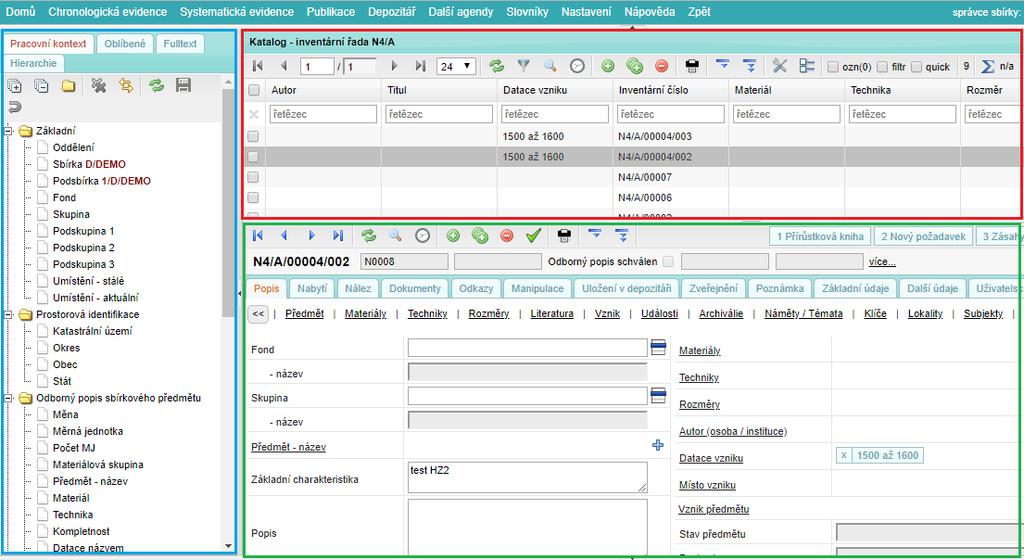The image size is (1024, 560).
Task: Toggle Odborný popis schválen checkbox
Action: coord(667,262)
